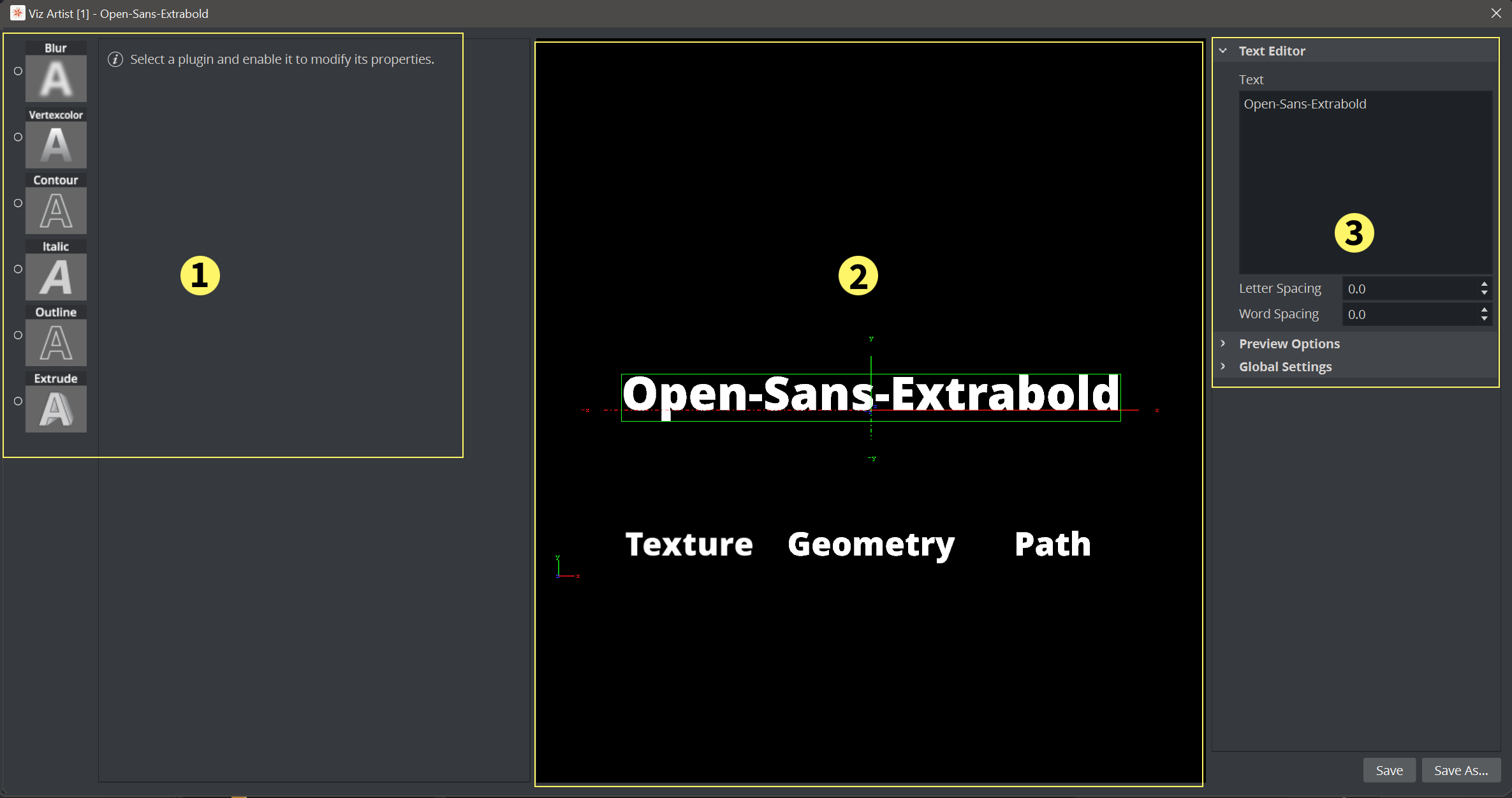Toggle the Extrude plugin enable circle
Viewport: 1512px width, 798px height.
point(18,400)
